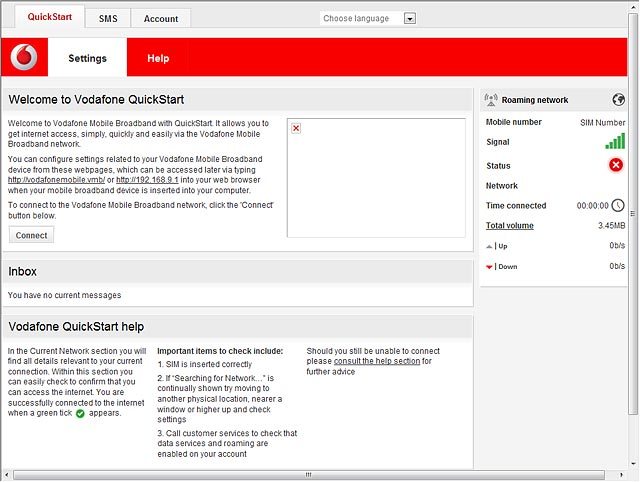Click the scroll up arrow
The width and height of the screenshot is (640, 482).
coord(633,6)
